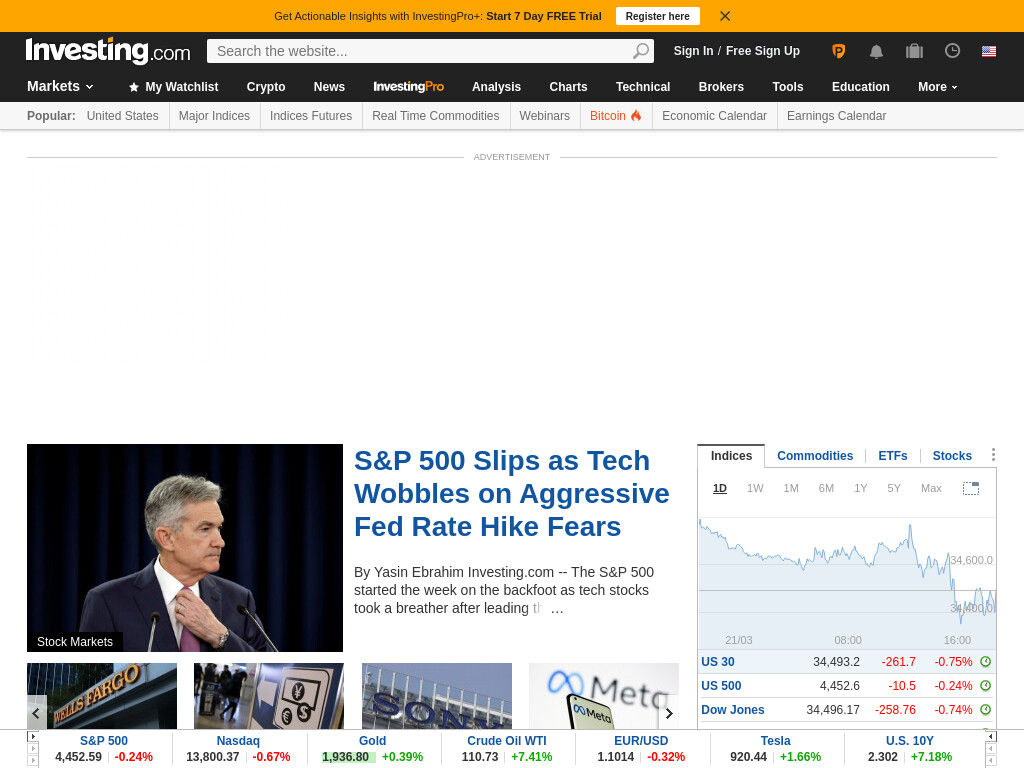Screen dimensions: 1024x768
Task: Go to next news thumbnail arrow
Action: coord(669,713)
